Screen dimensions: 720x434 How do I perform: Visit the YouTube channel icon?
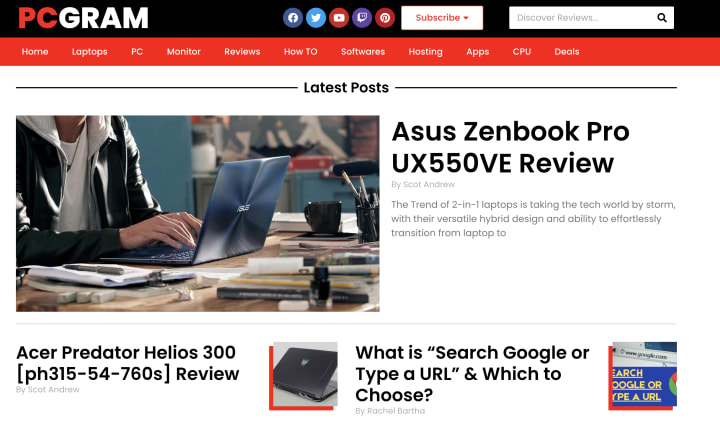tap(339, 18)
